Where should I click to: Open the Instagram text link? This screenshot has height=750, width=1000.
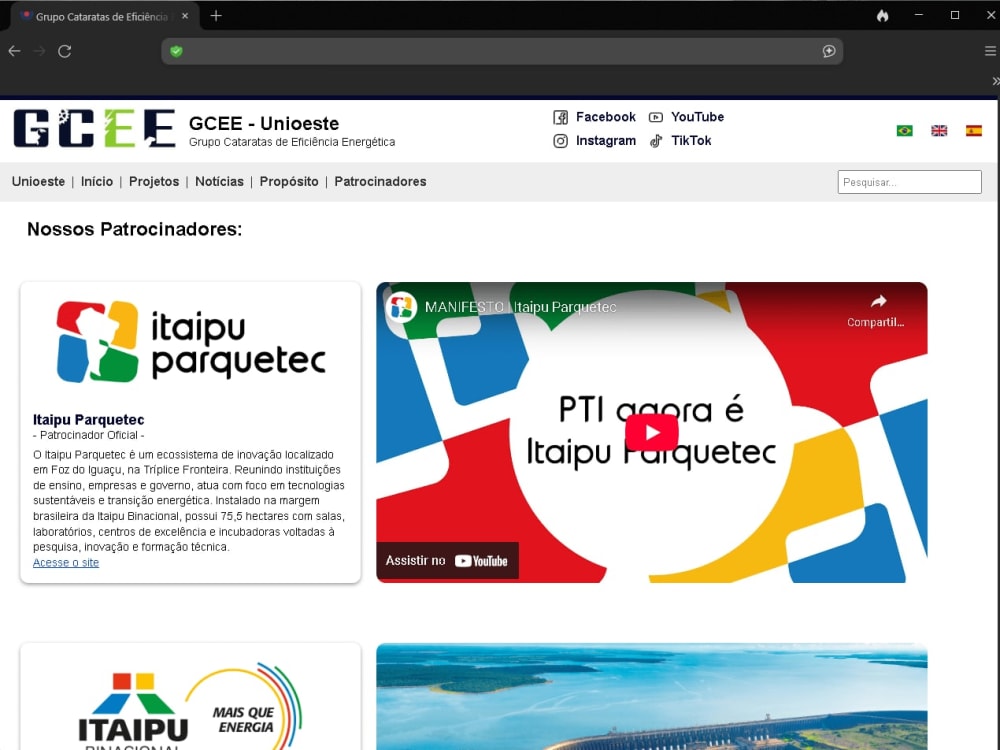click(606, 140)
